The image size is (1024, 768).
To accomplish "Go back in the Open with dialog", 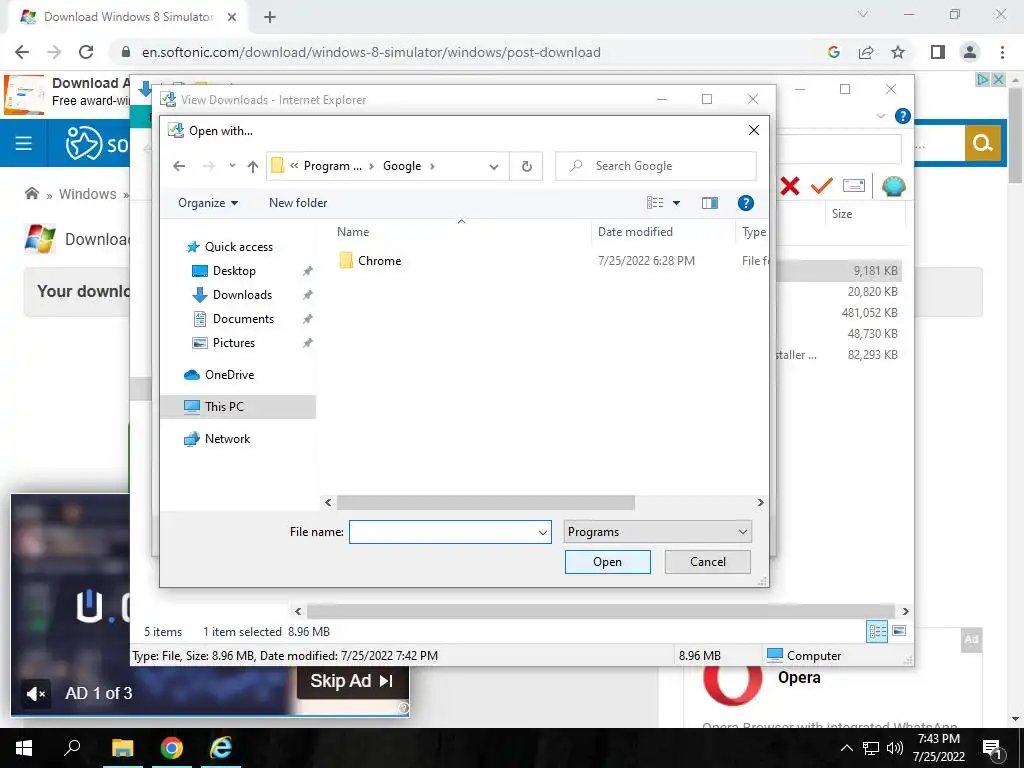I will [x=179, y=166].
